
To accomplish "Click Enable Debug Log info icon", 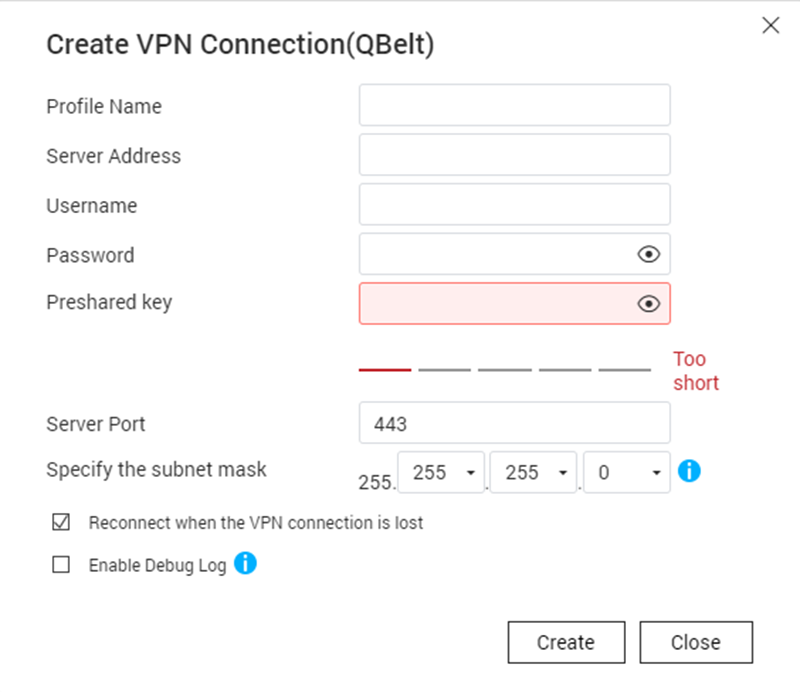I will (245, 564).
